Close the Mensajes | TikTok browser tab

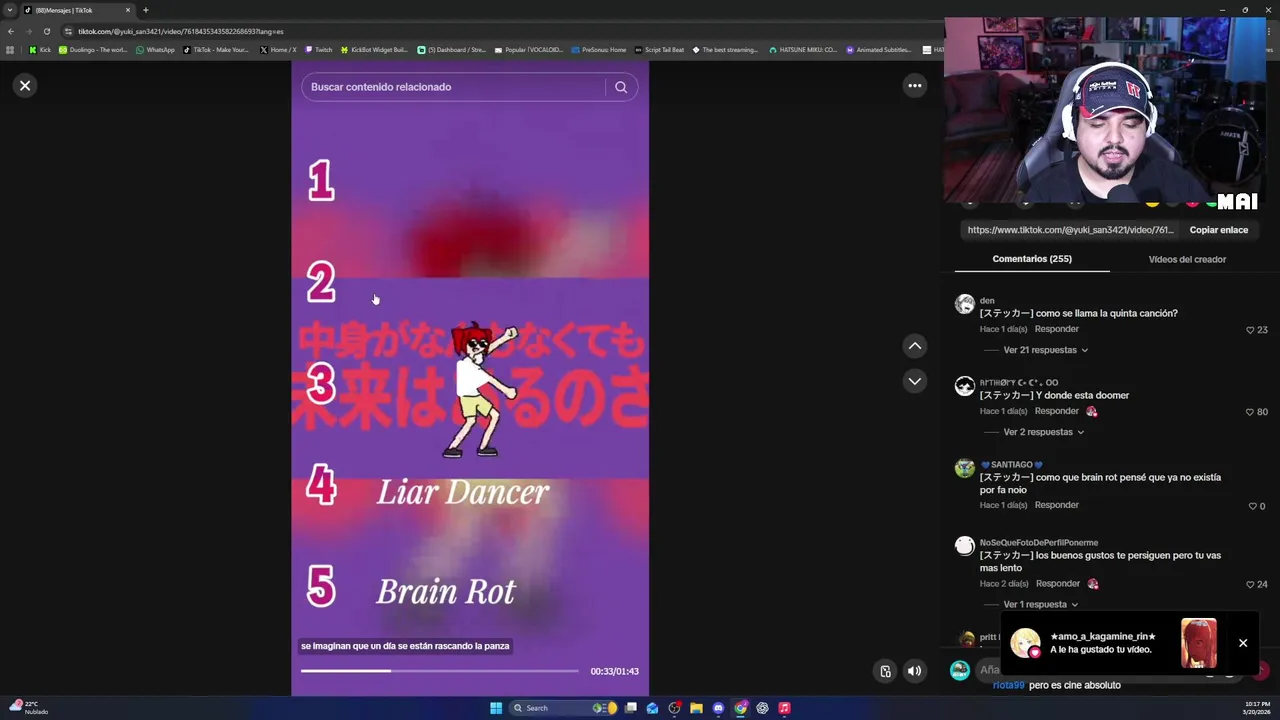tap(128, 10)
